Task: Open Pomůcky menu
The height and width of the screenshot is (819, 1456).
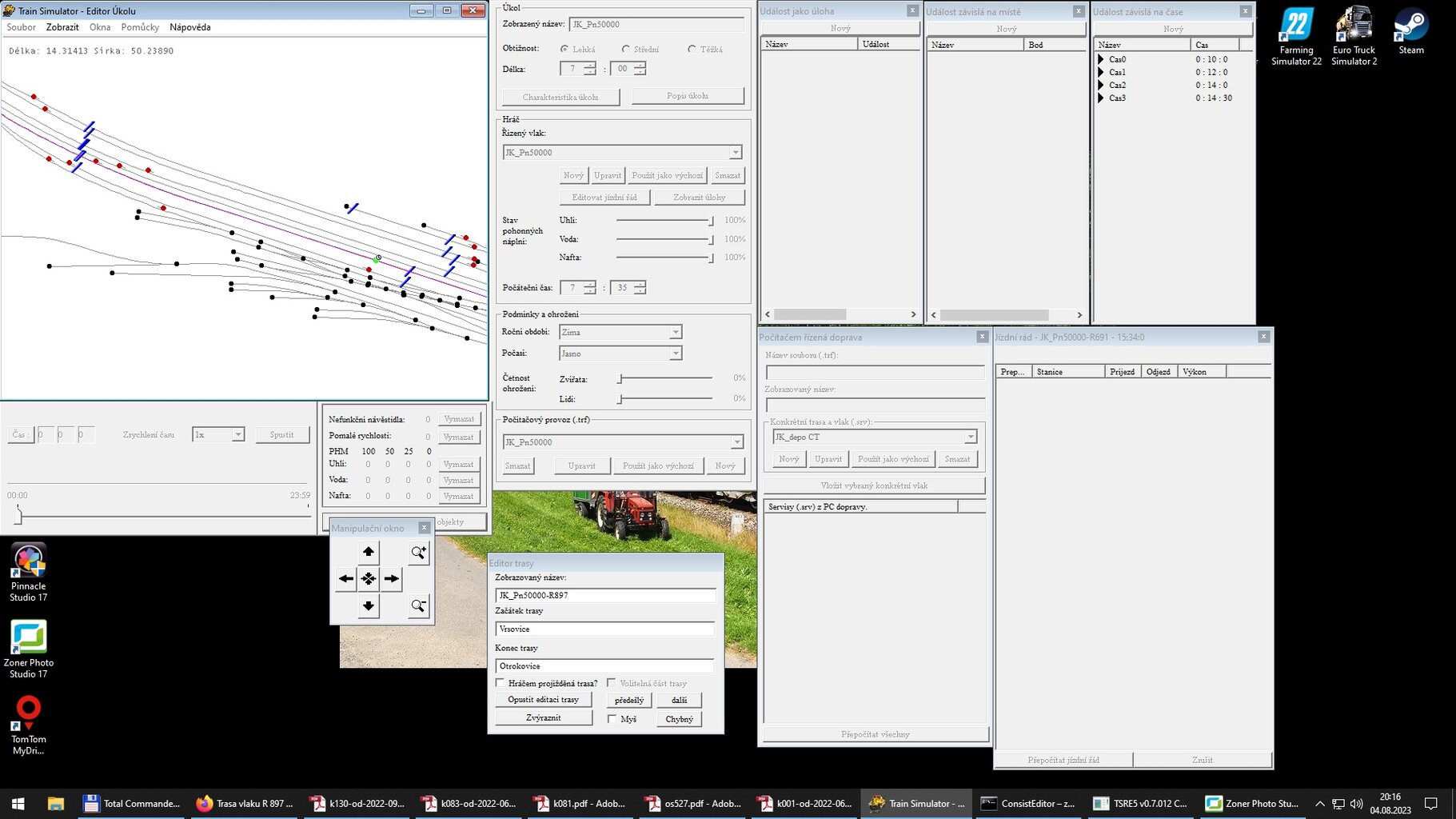Action: pyautogui.click(x=140, y=27)
